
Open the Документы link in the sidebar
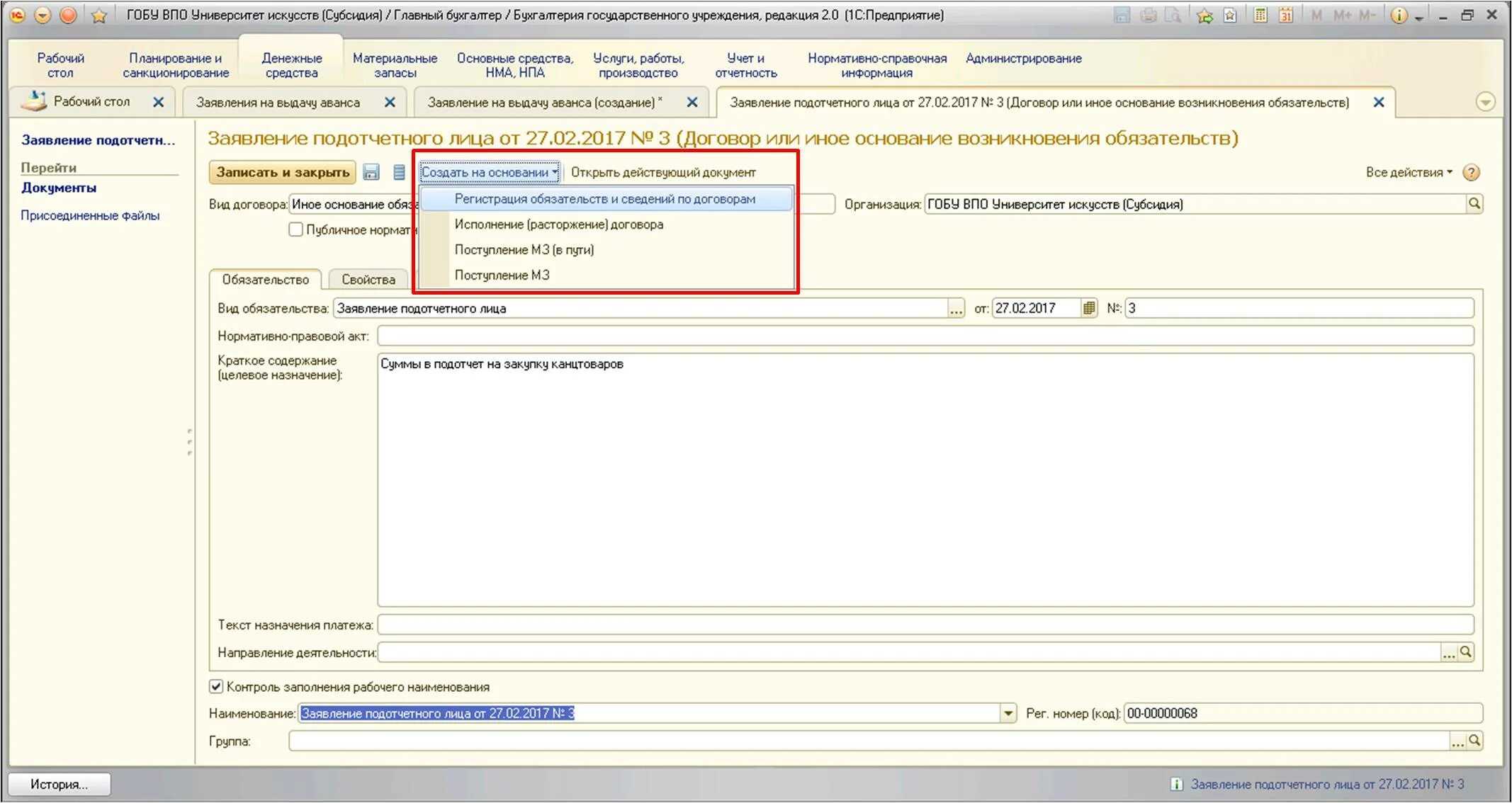(59, 188)
